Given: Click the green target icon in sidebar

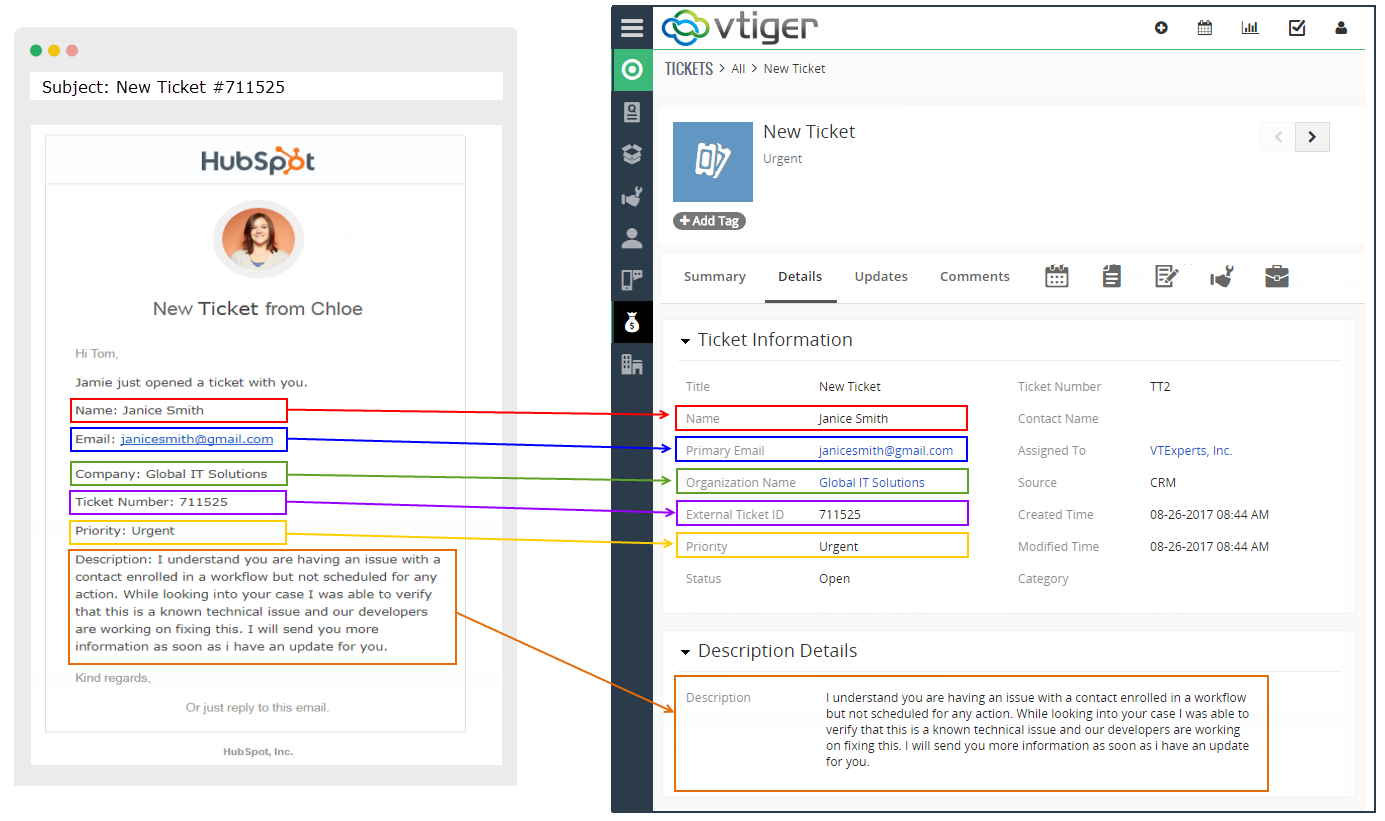Looking at the screenshot, I should click(x=632, y=69).
